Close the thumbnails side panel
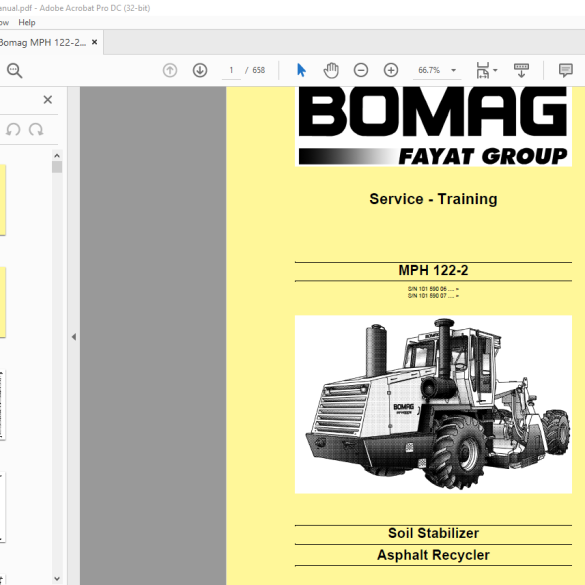The width and height of the screenshot is (585, 585). coord(47,100)
